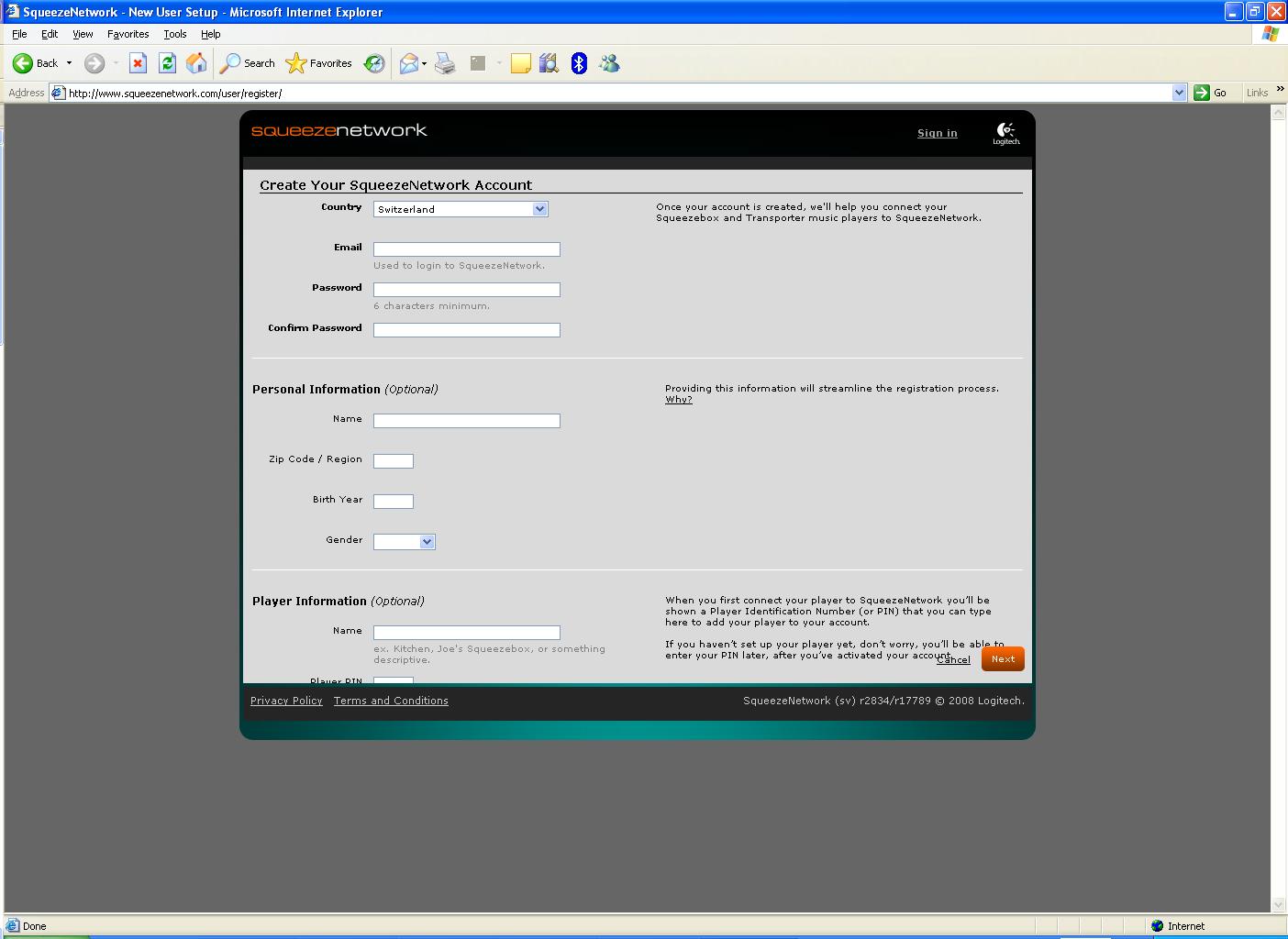Click the Sign in link

(937, 133)
